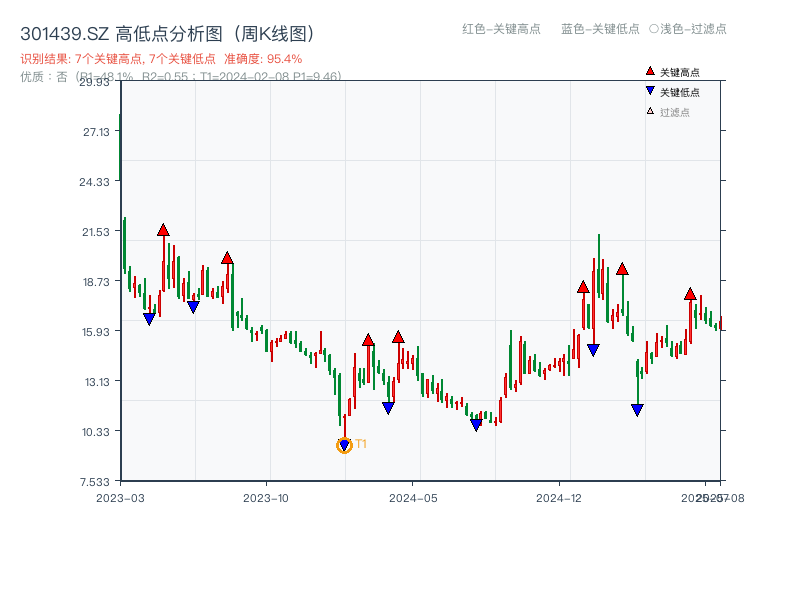This screenshot has width=800, height=600.
Task: Select the red high-point marker above the August 2023 peak
Action: [228, 257]
